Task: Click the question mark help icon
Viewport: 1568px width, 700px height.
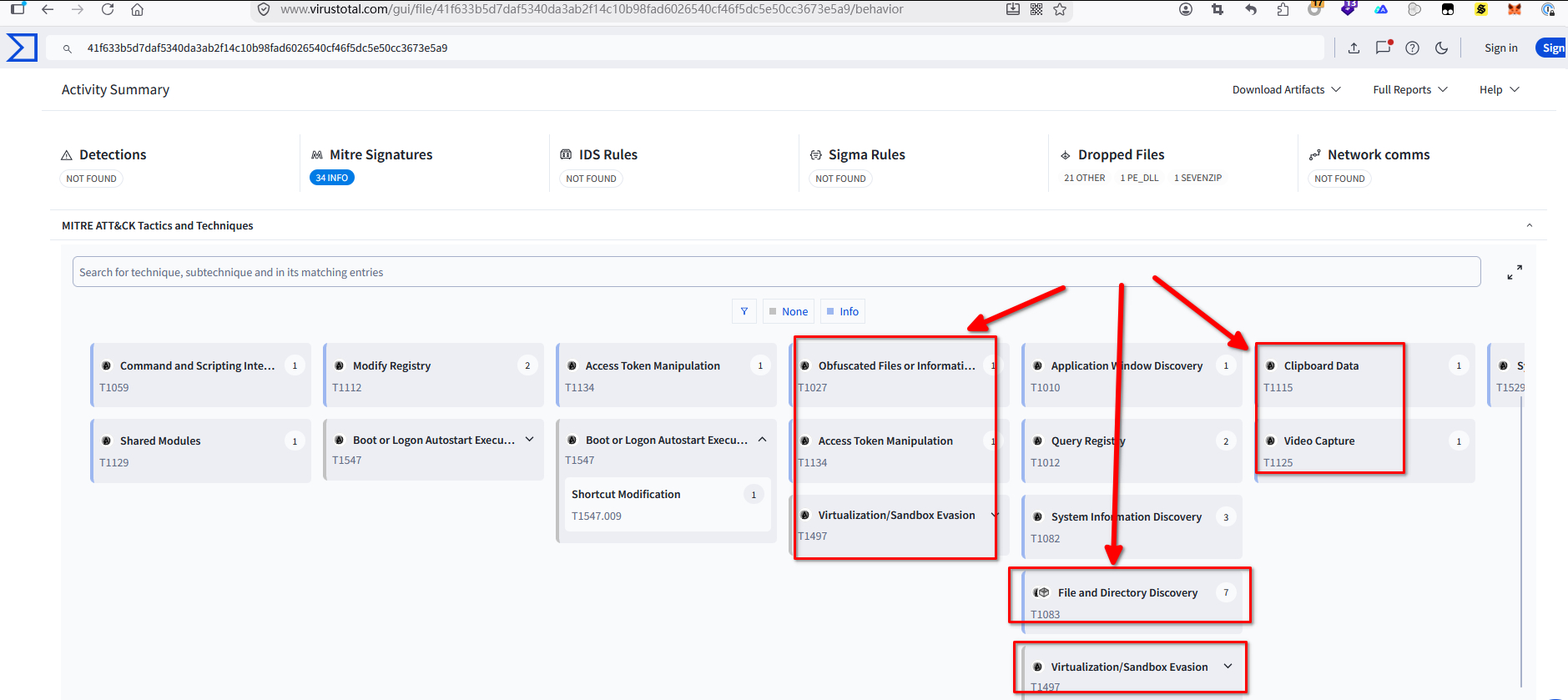Action: pyautogui.click(x=1412, y=48)
